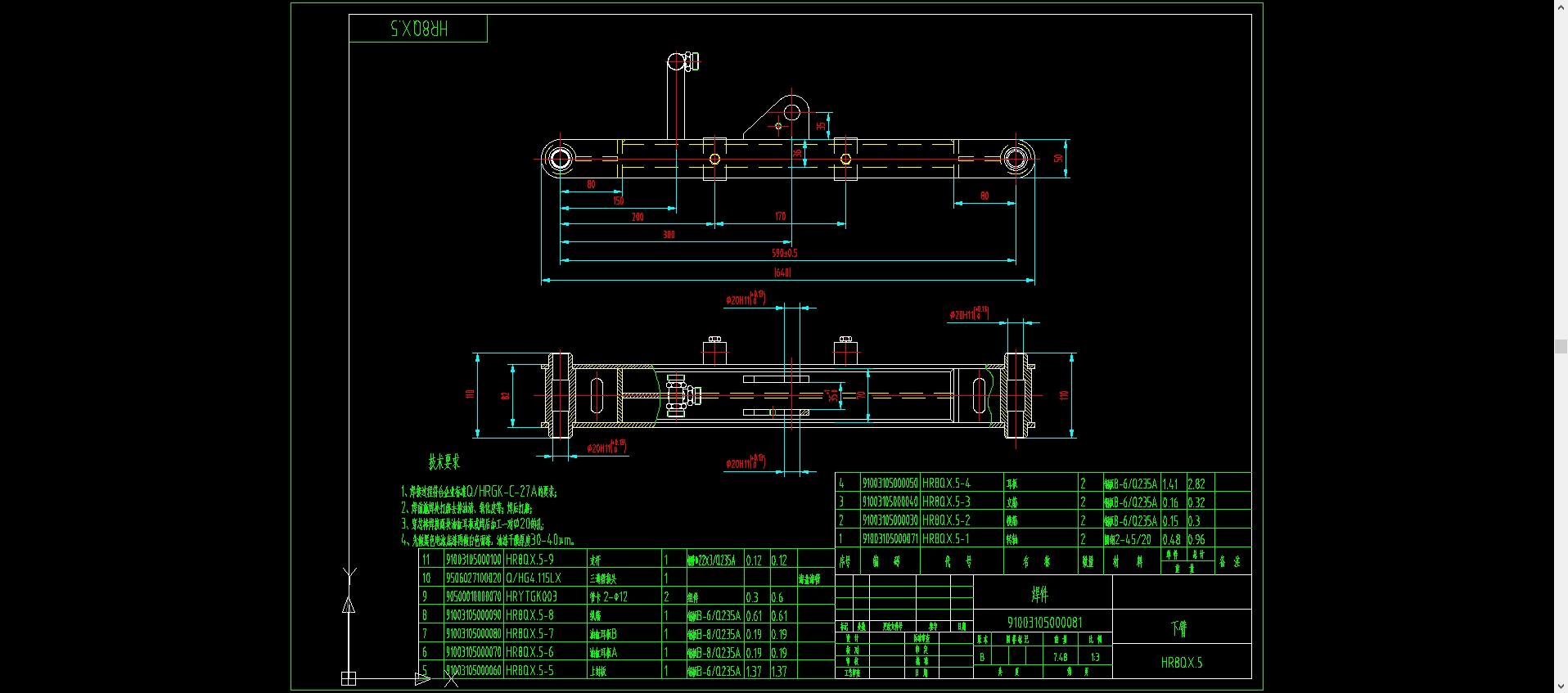Click the 1.41 unit weight cell
1568x693 pixels.
coord(1170,484)
